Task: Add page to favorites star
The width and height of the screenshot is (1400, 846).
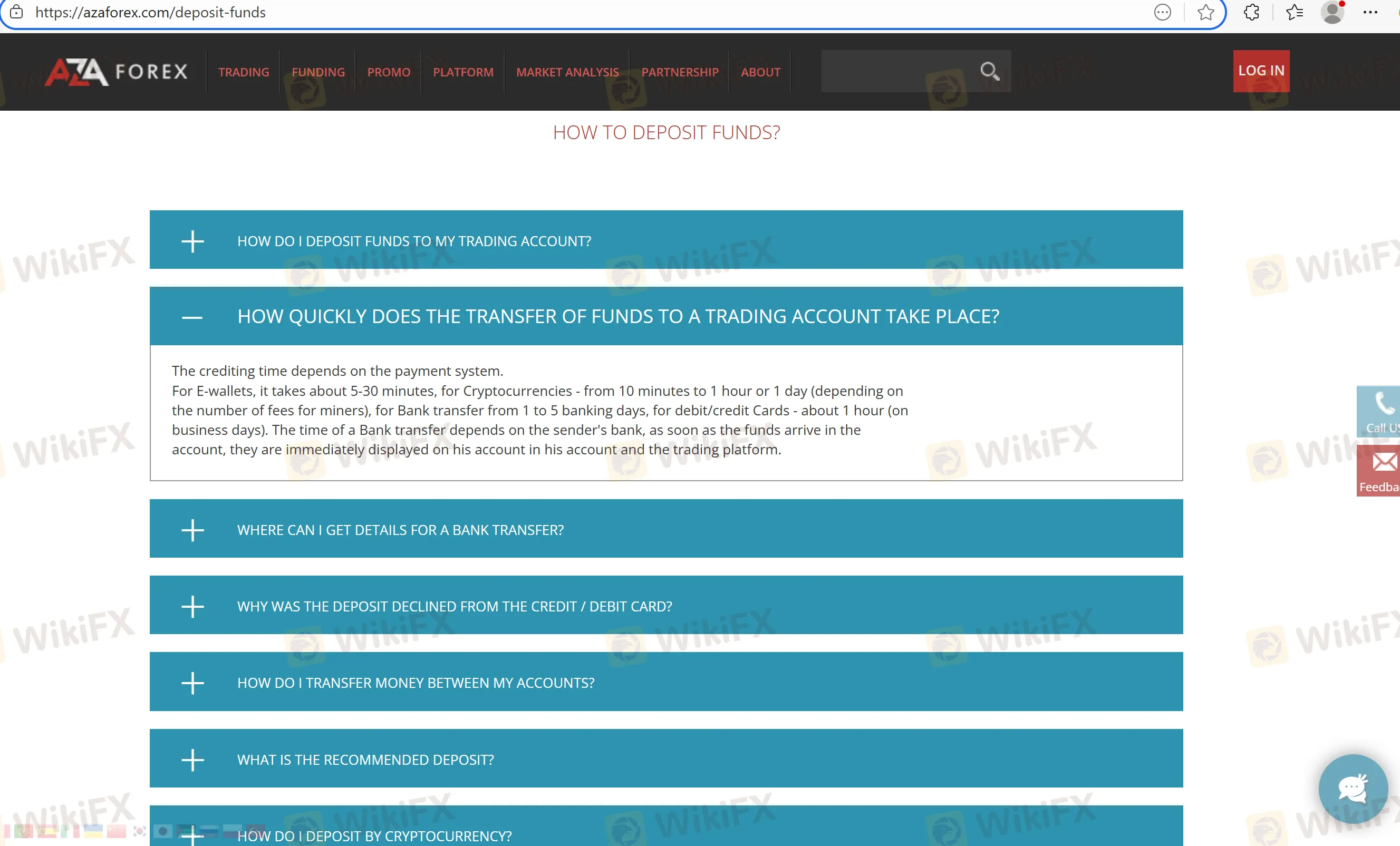Action: click(x=1205, y=13)
